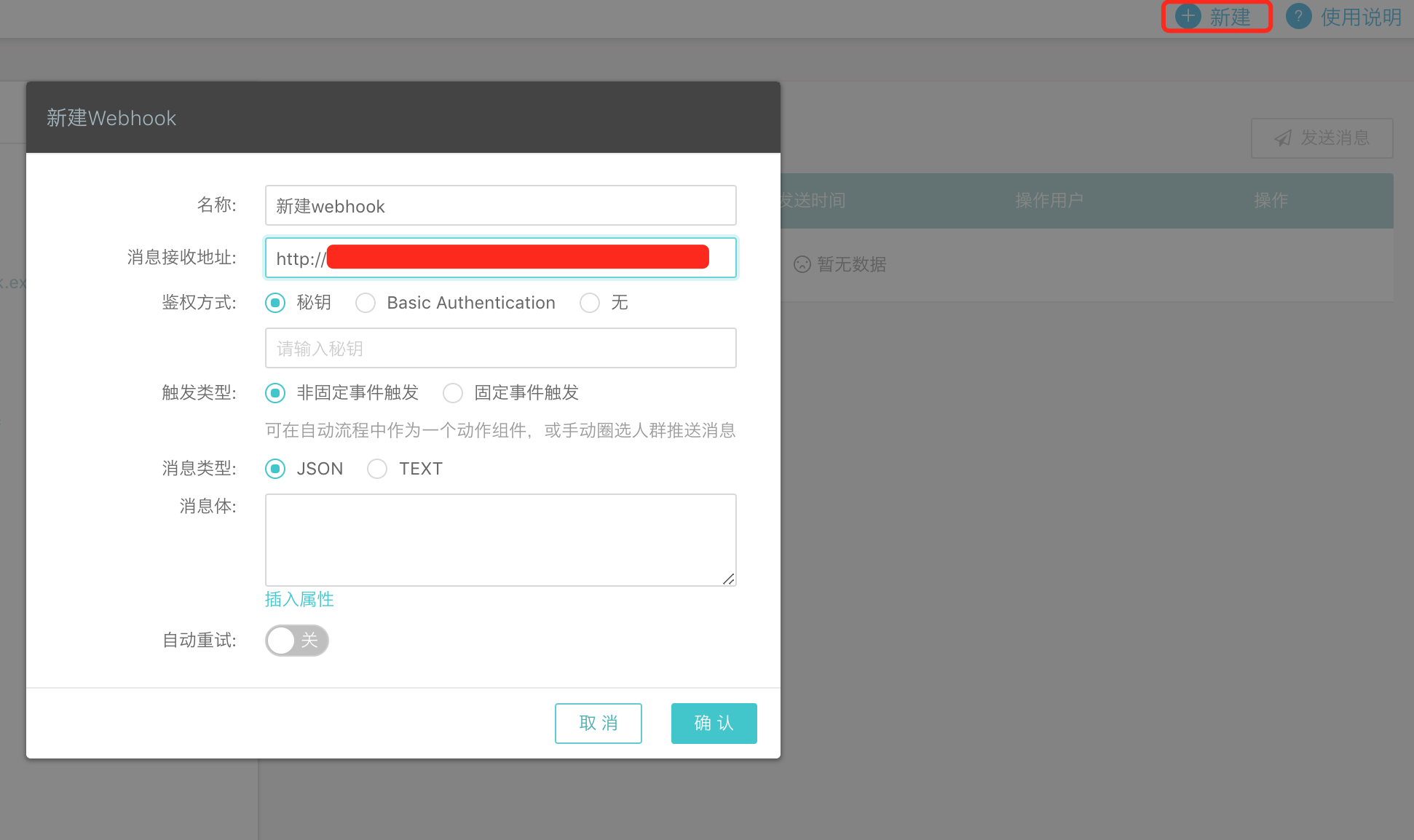Click inside the 消息体 text area
This screenshot has width=1414, height=840.
coord(501,540)
